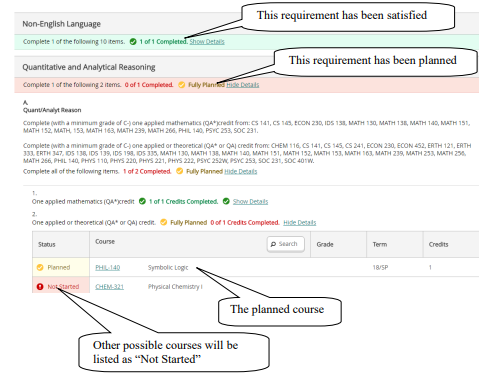Select the Non-English Language heading

61,24
